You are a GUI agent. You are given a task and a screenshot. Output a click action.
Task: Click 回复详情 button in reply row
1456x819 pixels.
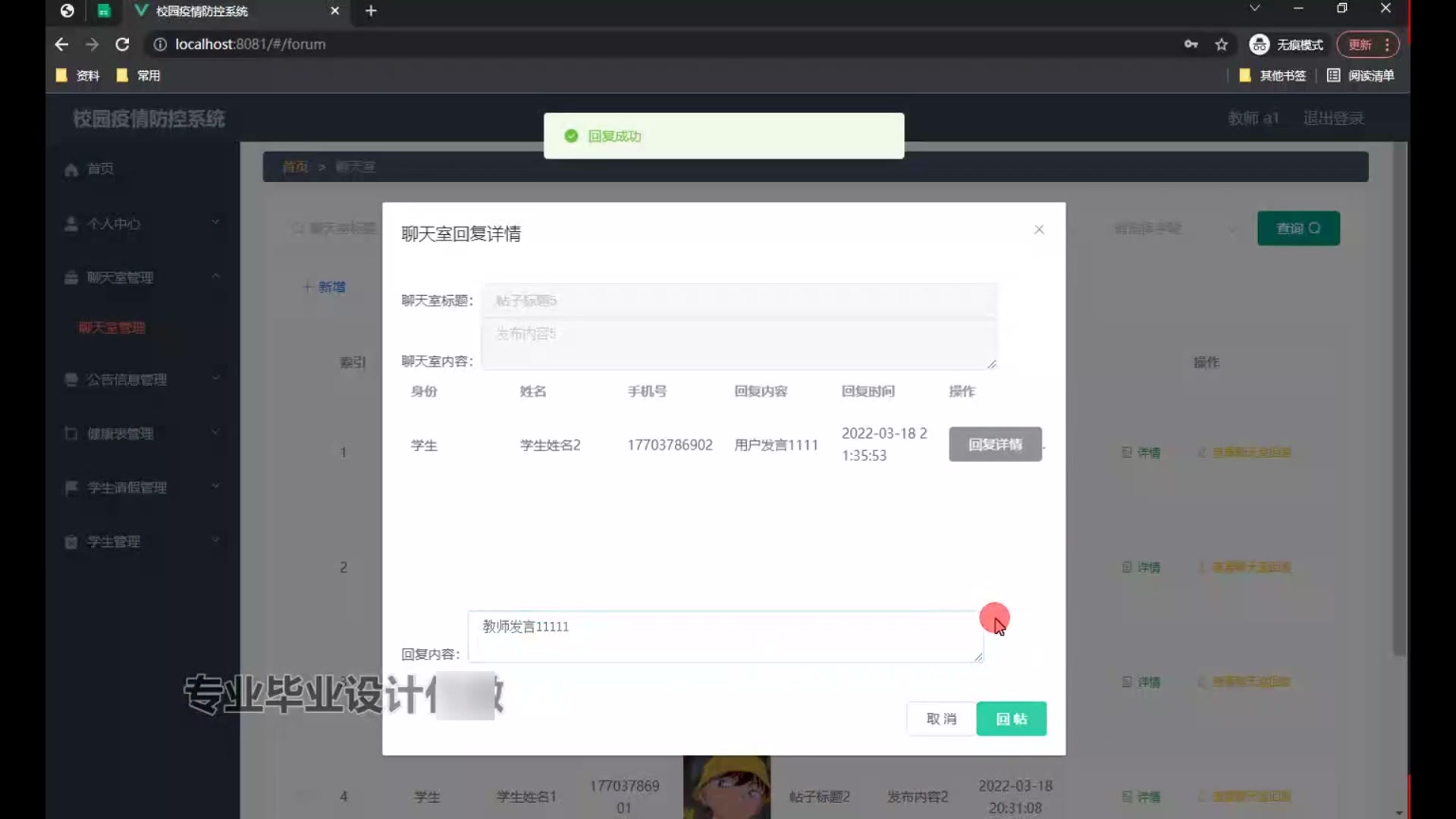995,444
